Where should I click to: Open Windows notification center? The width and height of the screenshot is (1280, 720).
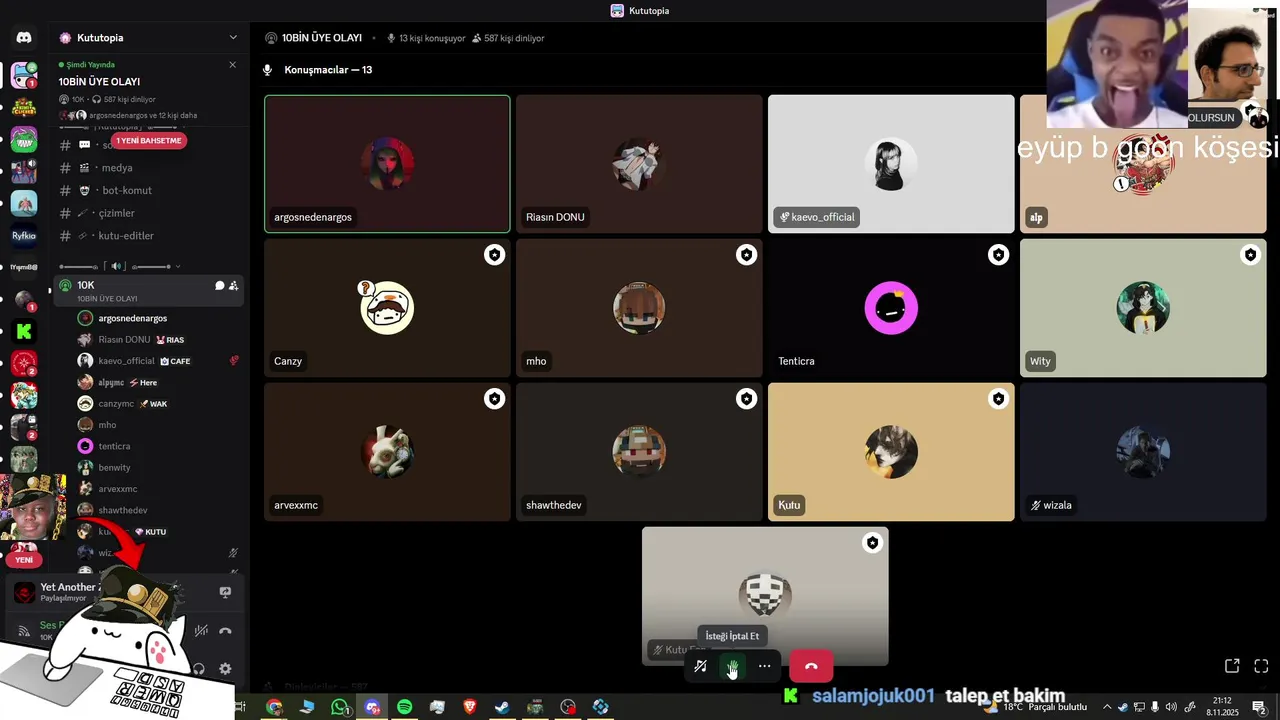click(x=1259, y=707)
